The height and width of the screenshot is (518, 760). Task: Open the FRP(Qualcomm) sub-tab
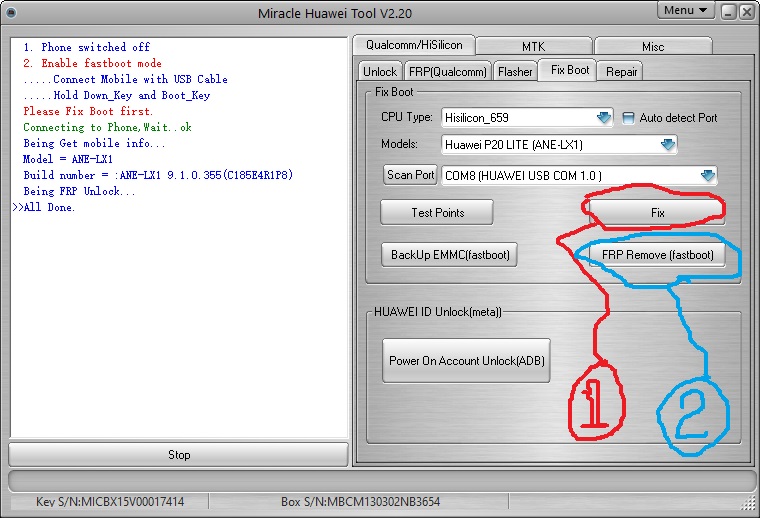click(447, 72)
